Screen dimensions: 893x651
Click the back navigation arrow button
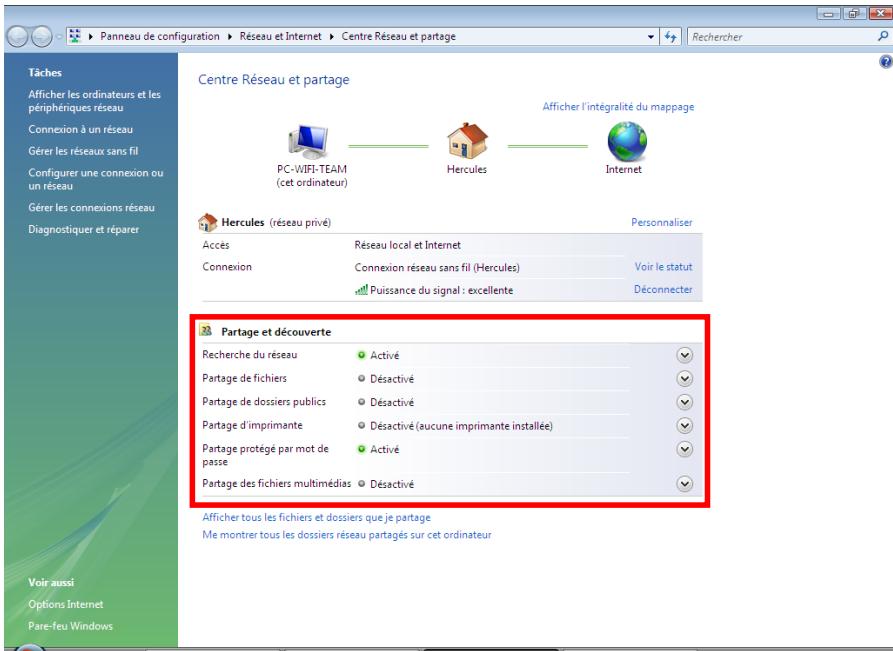(x=18, y=36)
